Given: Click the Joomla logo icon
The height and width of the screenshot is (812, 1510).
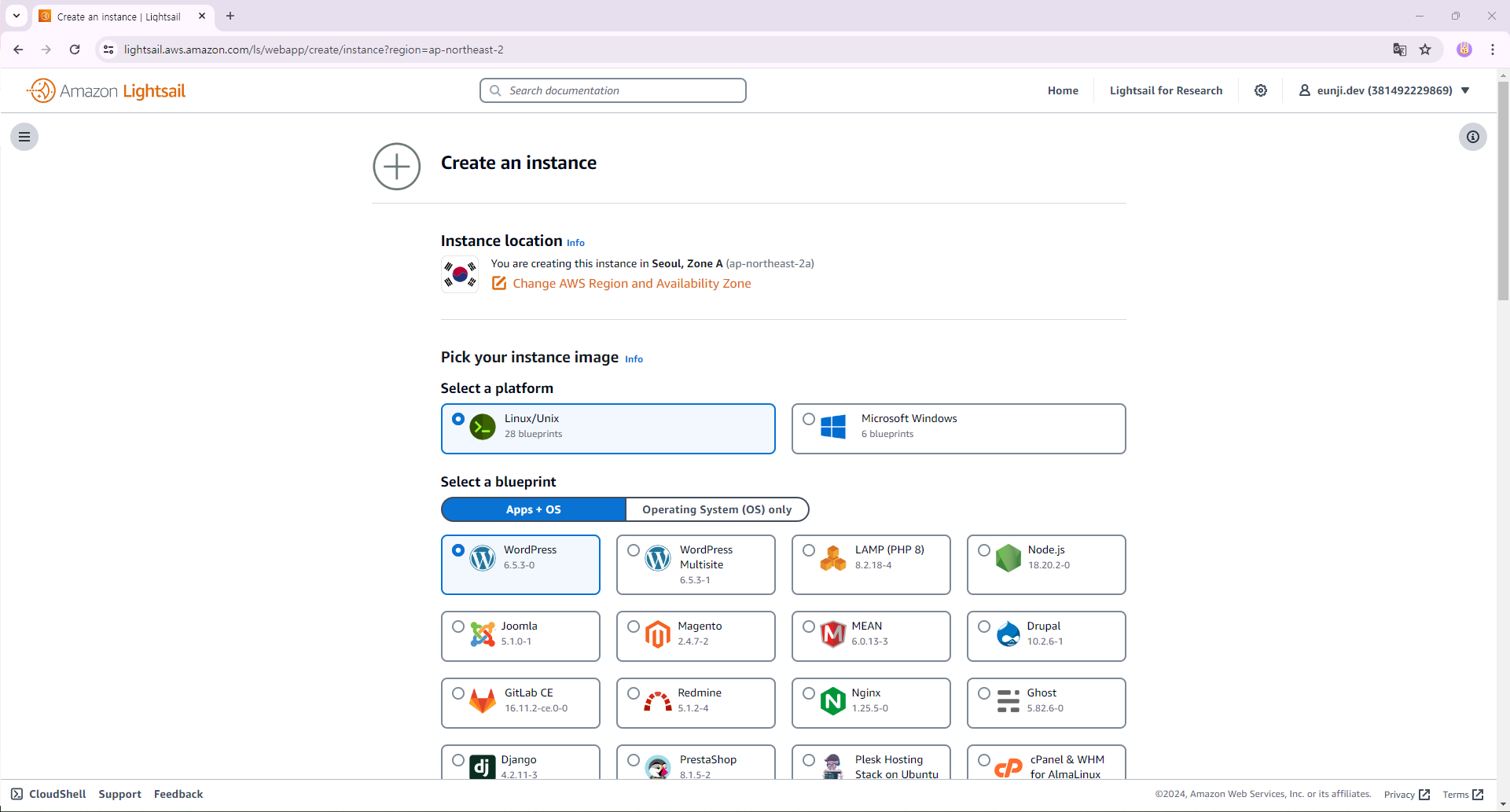Looking at the screenshot, I should (483, 634).
